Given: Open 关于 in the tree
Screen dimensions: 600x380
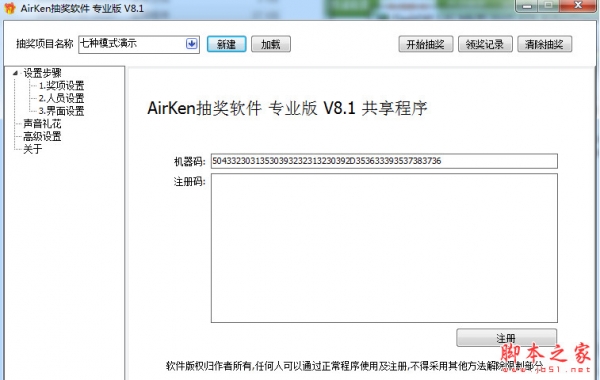Looking at the screenshot, I should click(x=33, y=149).
